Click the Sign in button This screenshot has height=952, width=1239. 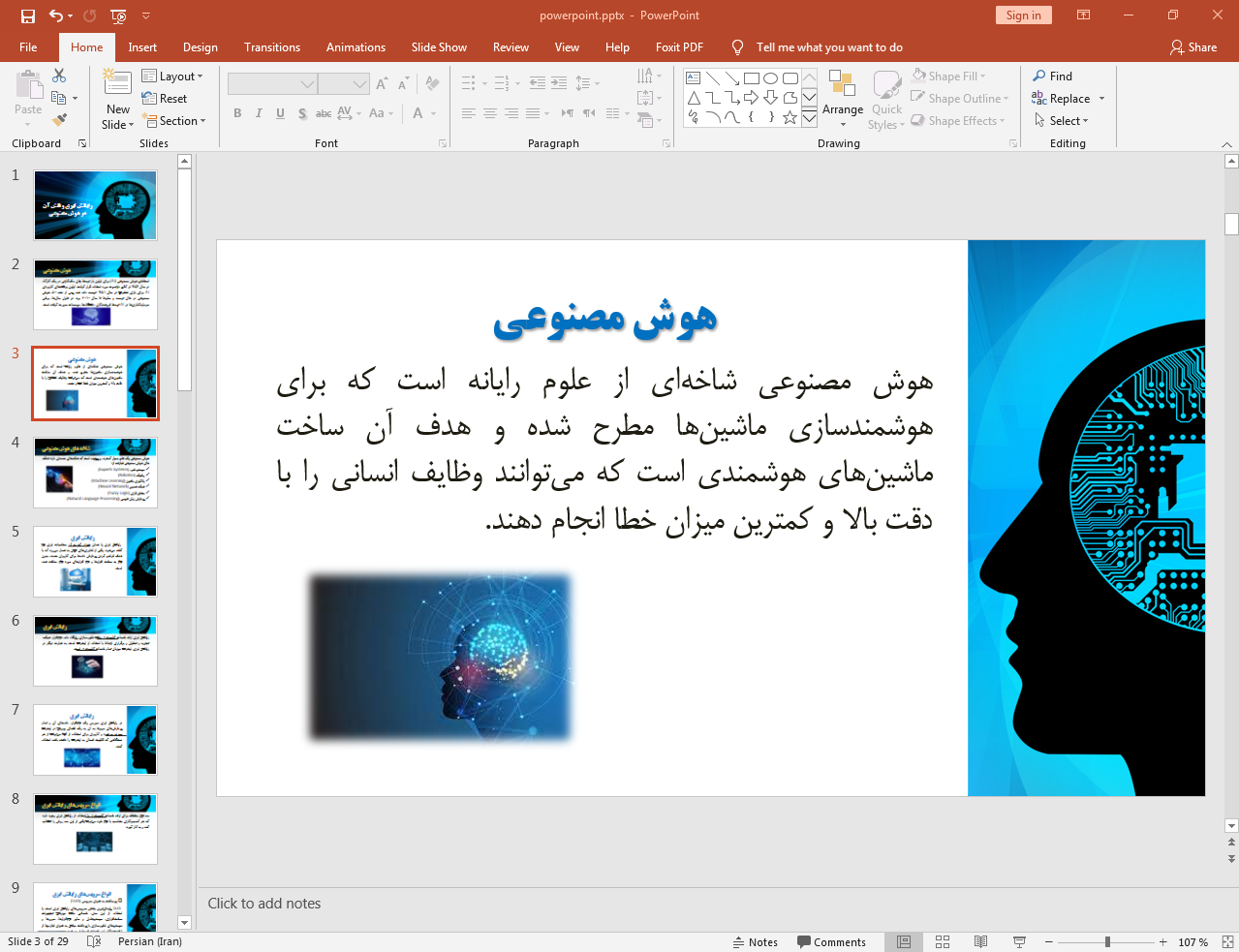[x=1023, y=15]
